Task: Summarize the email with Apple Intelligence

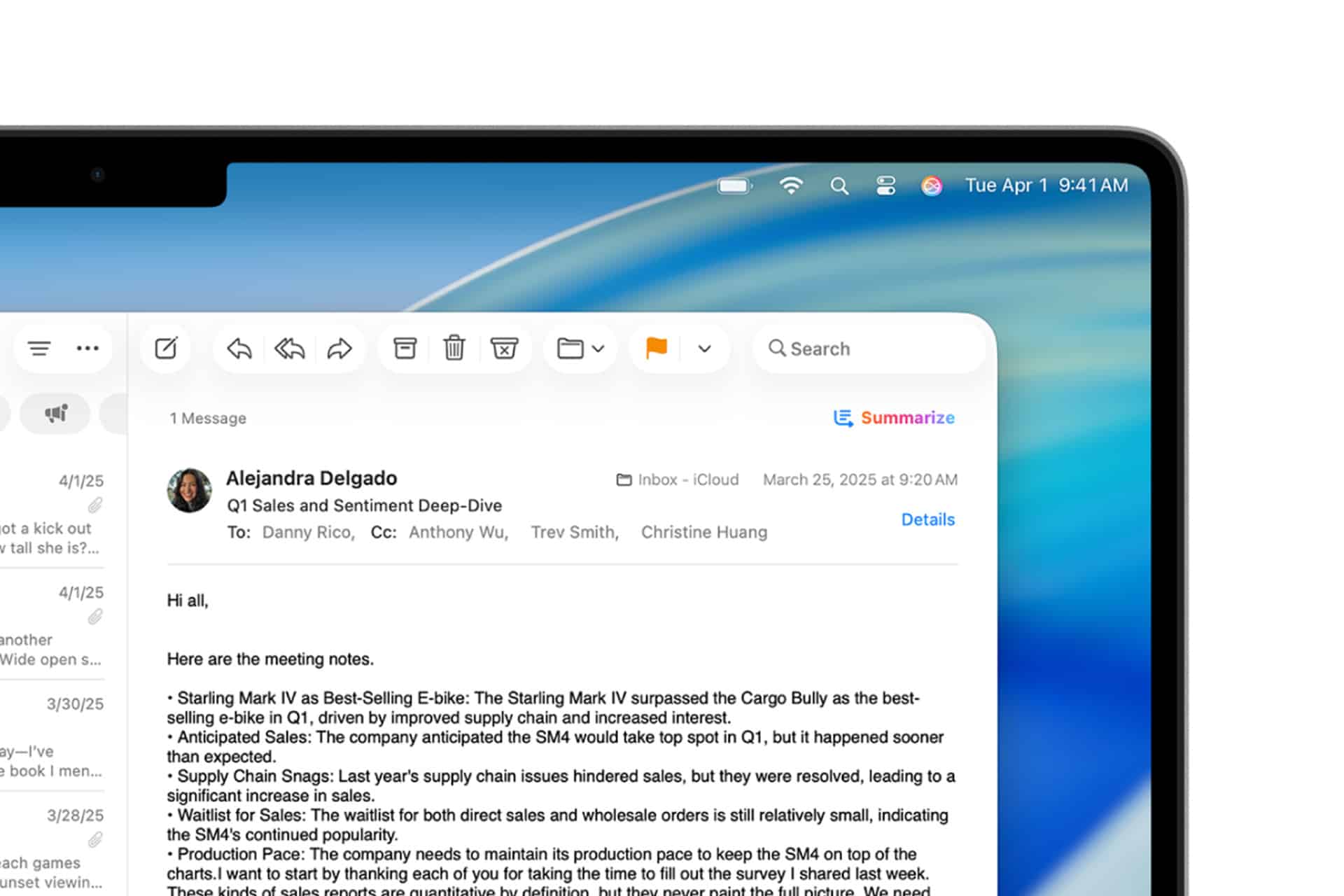Action: point(894,418)
